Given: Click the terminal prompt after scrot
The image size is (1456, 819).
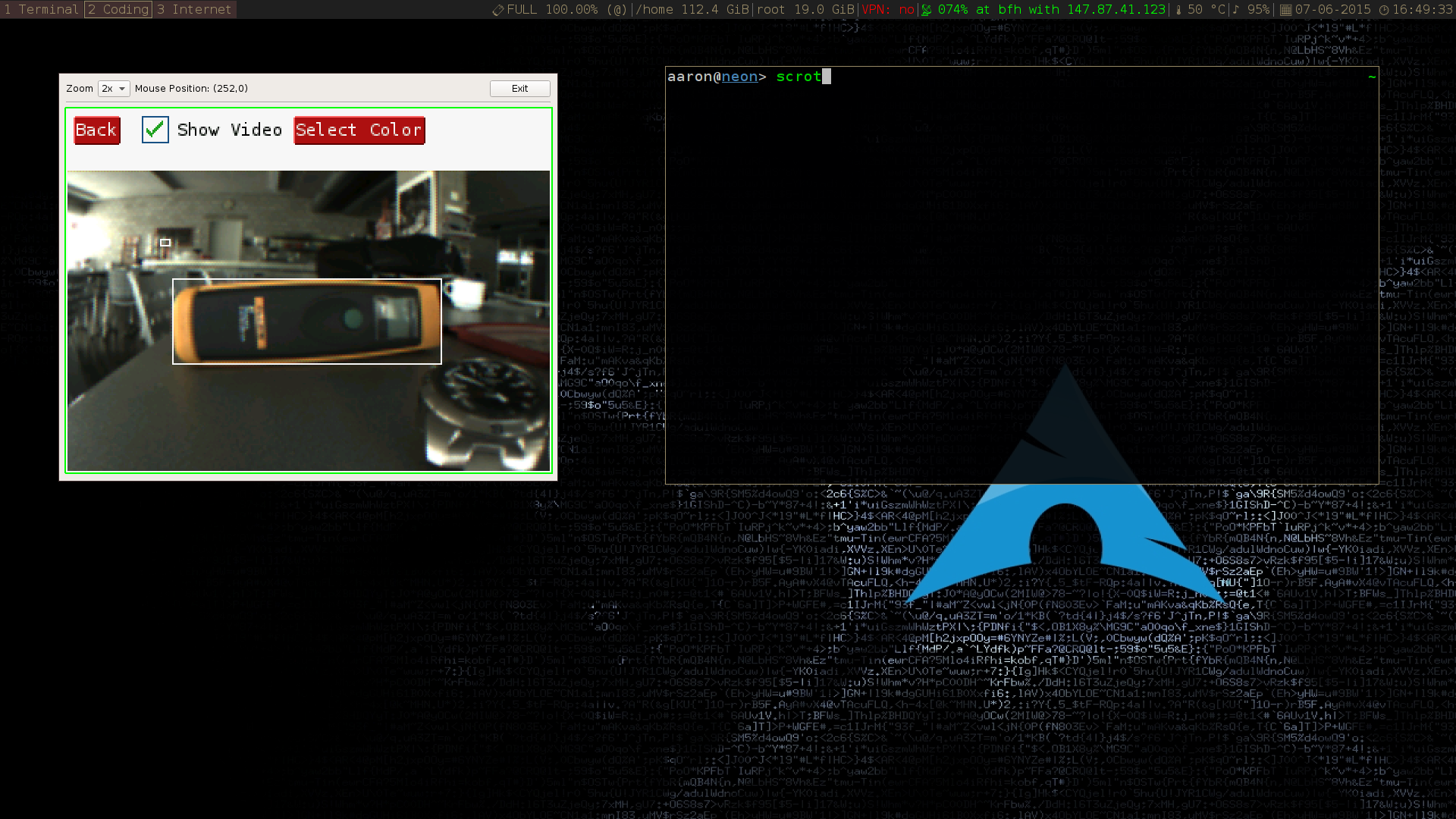Looking at the screenshot, I should click(x=827, y=77).
